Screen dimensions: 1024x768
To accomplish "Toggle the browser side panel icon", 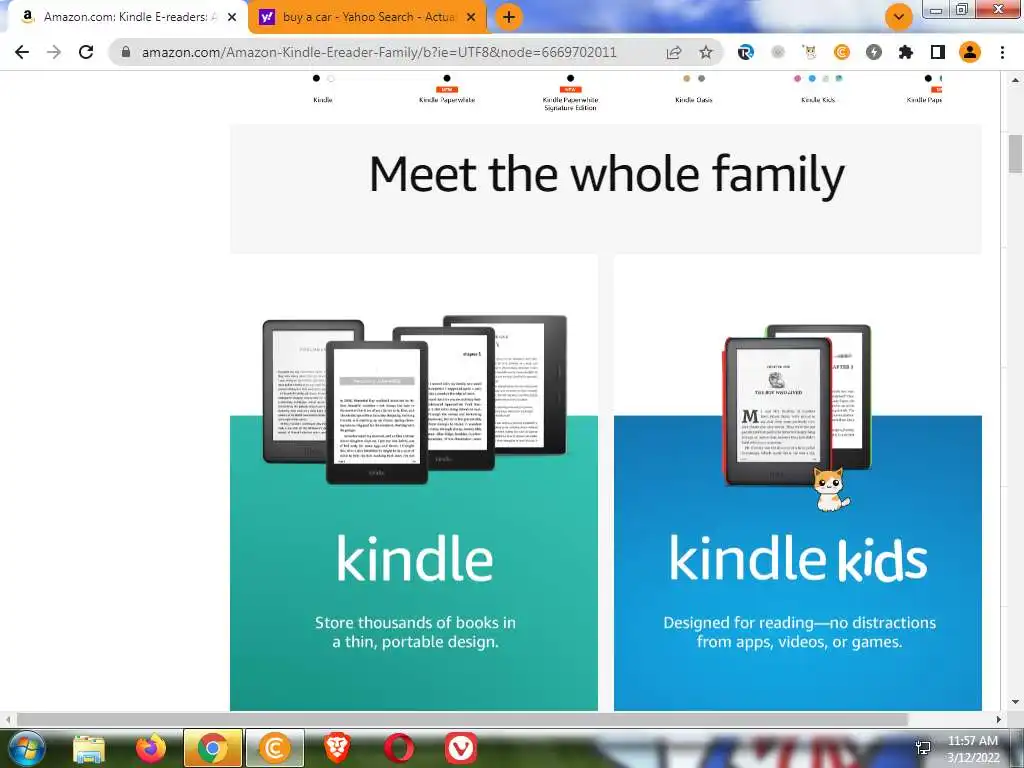I will click(x=938, y=52).
